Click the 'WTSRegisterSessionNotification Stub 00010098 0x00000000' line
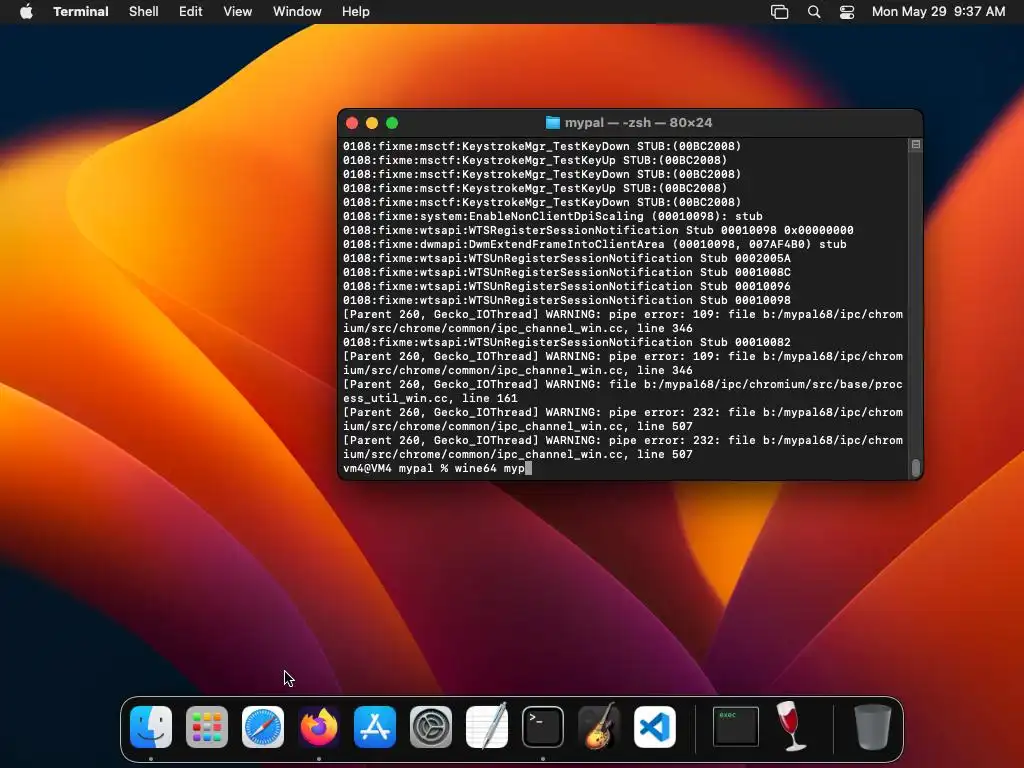Viewport: 1024px width, 768px height. (x=598, y=231)
